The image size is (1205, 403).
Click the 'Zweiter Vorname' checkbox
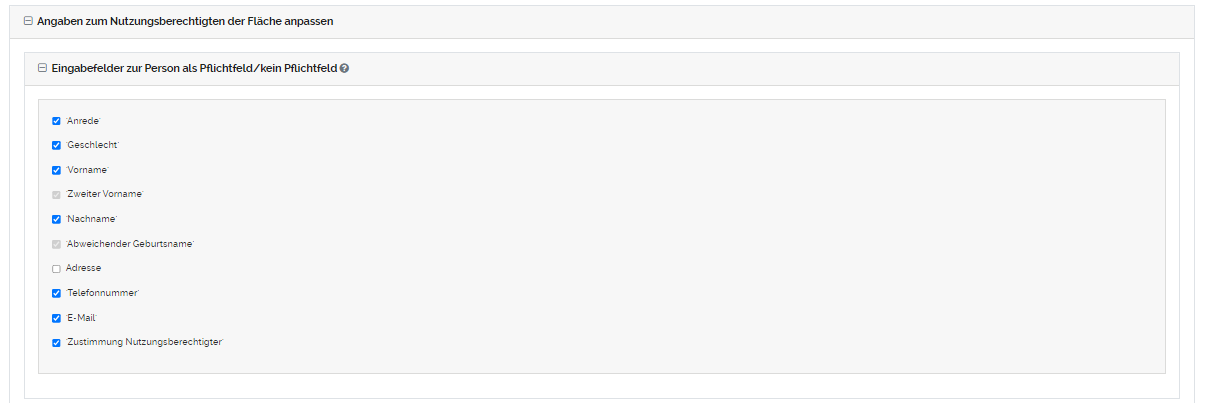(56, 194)
